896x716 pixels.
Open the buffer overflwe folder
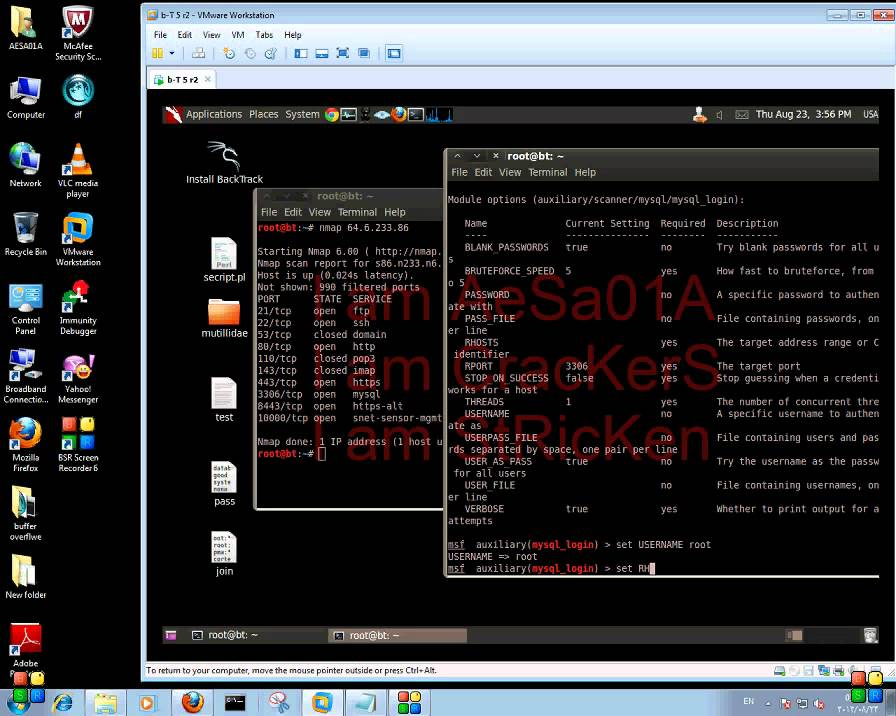click(26, 513)
